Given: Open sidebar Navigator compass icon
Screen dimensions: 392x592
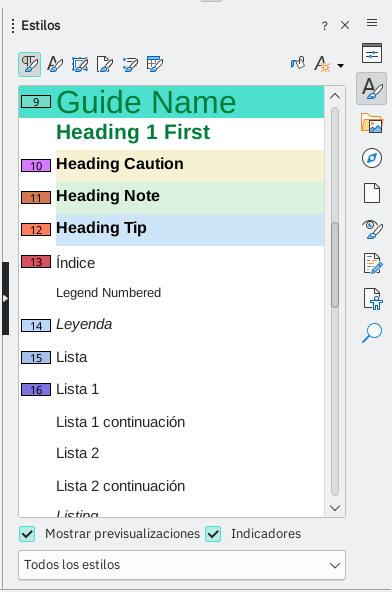Looking at the screenshot, I should [x=372, y=158].
